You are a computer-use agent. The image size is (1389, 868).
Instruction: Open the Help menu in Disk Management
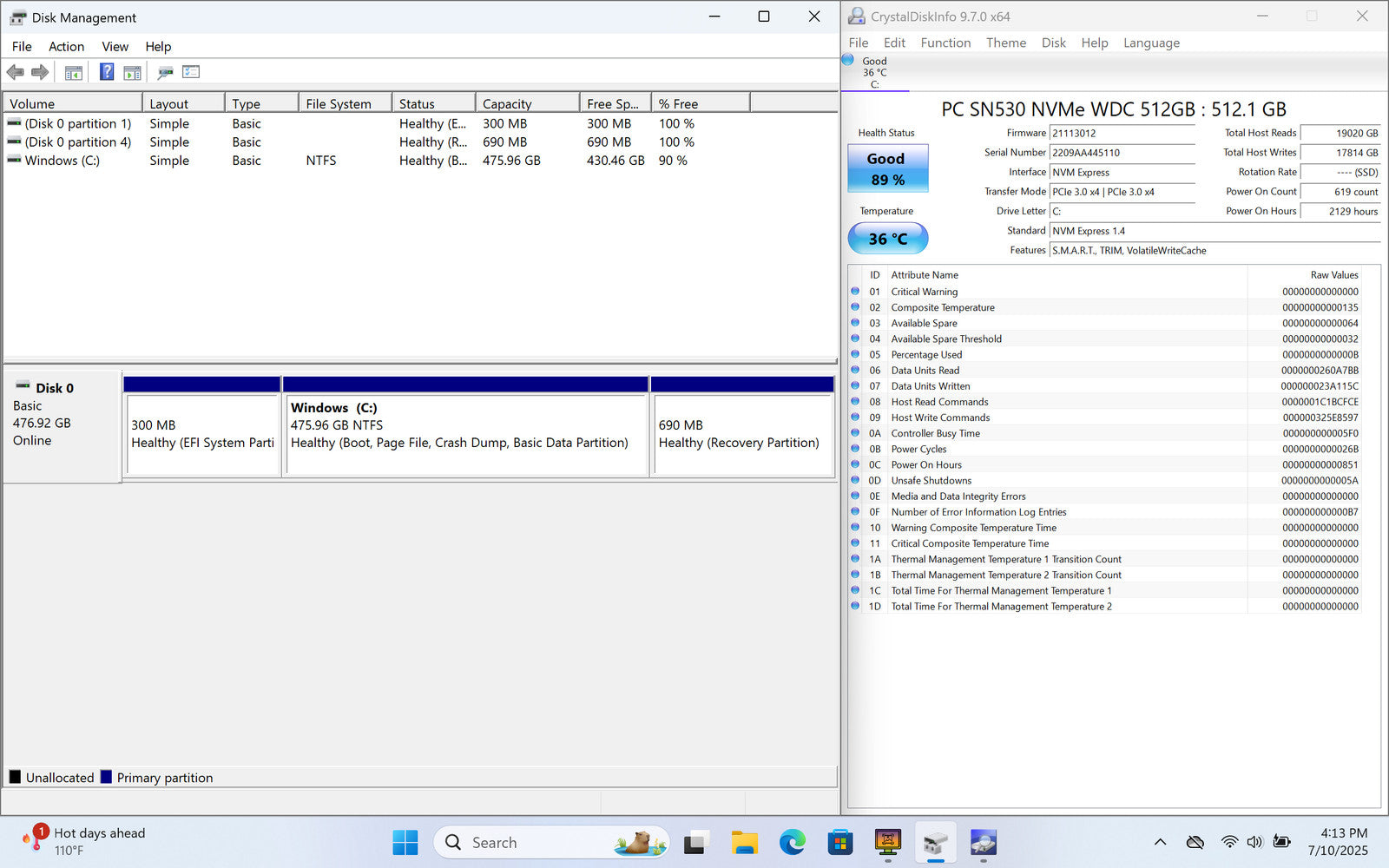coord(158,47)
